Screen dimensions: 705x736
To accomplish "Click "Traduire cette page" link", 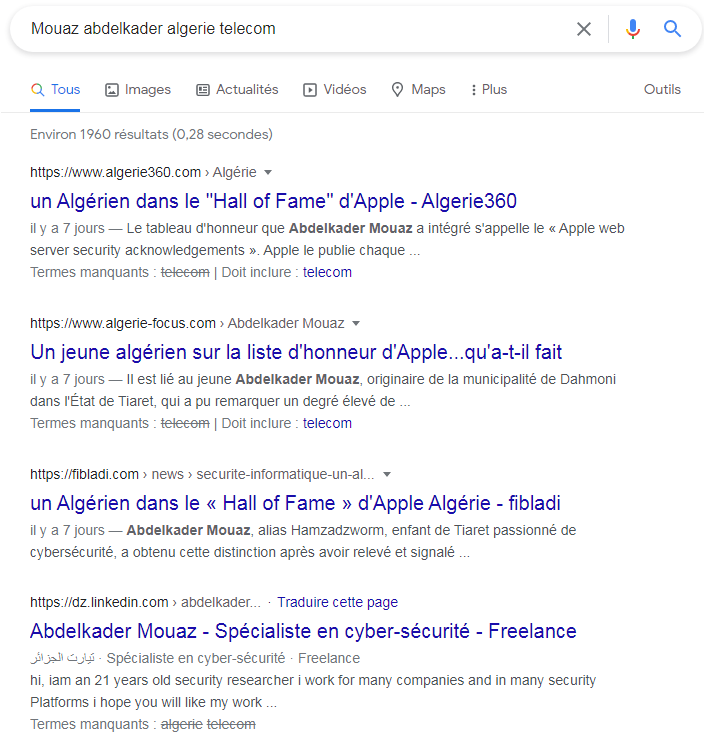I will pos(337,602).
